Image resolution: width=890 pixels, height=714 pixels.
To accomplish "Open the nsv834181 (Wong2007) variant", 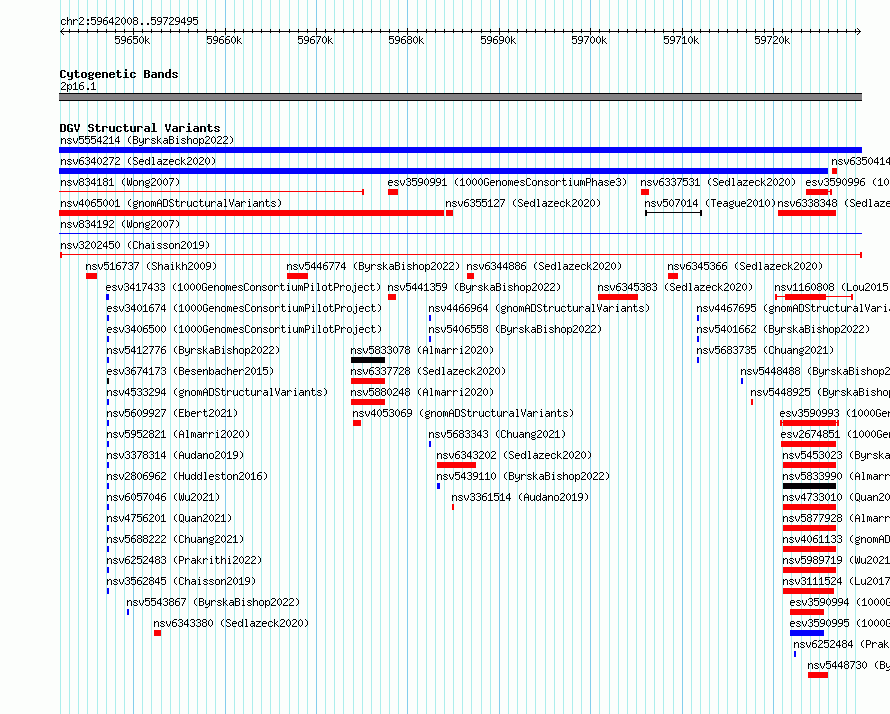I will [120, 182].
